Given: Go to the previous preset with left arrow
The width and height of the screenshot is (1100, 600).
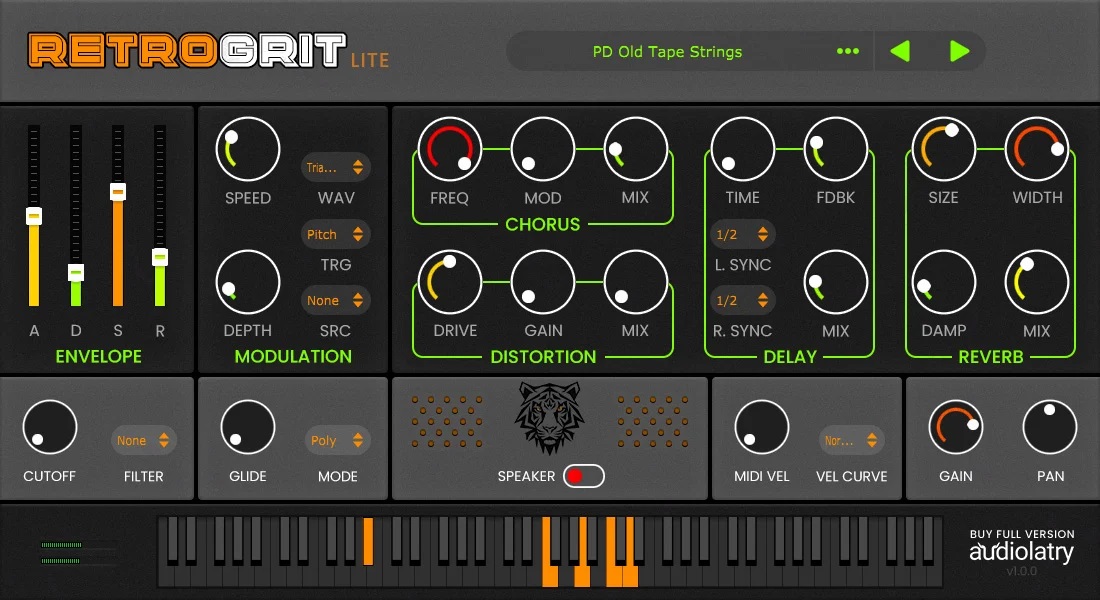Looking at the screenshot, I should (x=900, y=51).
